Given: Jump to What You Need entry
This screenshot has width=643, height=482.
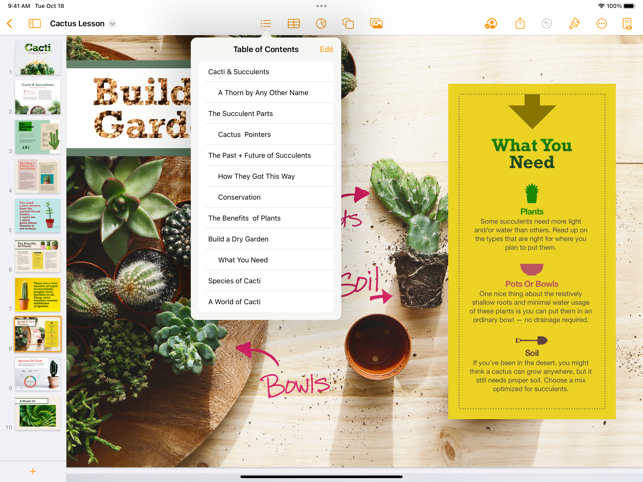Looking at the screenshot, I should [x=266, y=260].
